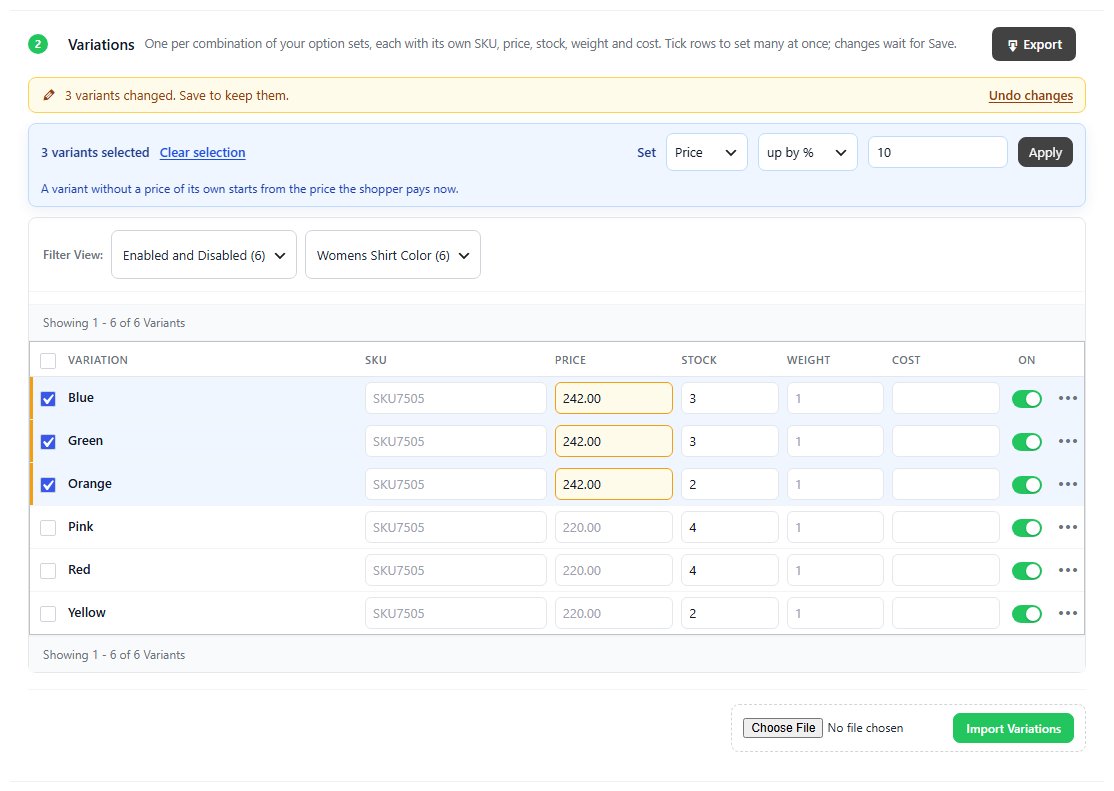
Task: Disable the Yellow variant toggle
Action: [1027, 614]
